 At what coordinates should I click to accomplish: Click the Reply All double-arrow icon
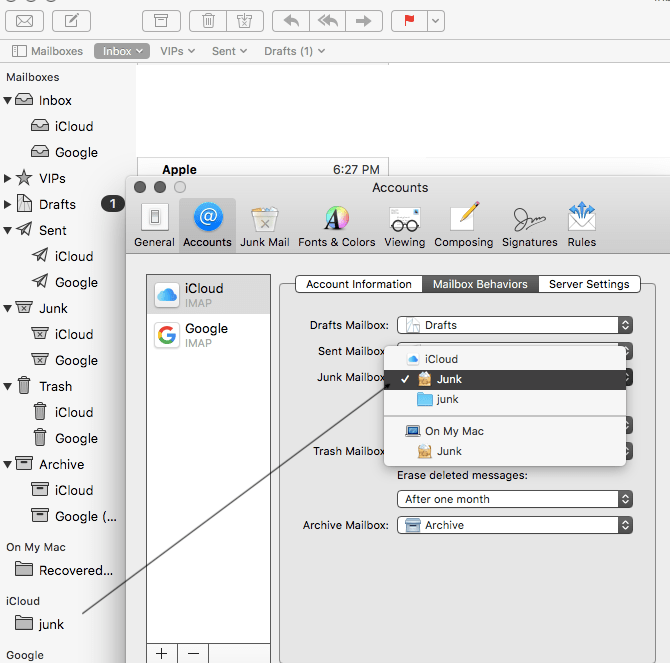[327, 21]
